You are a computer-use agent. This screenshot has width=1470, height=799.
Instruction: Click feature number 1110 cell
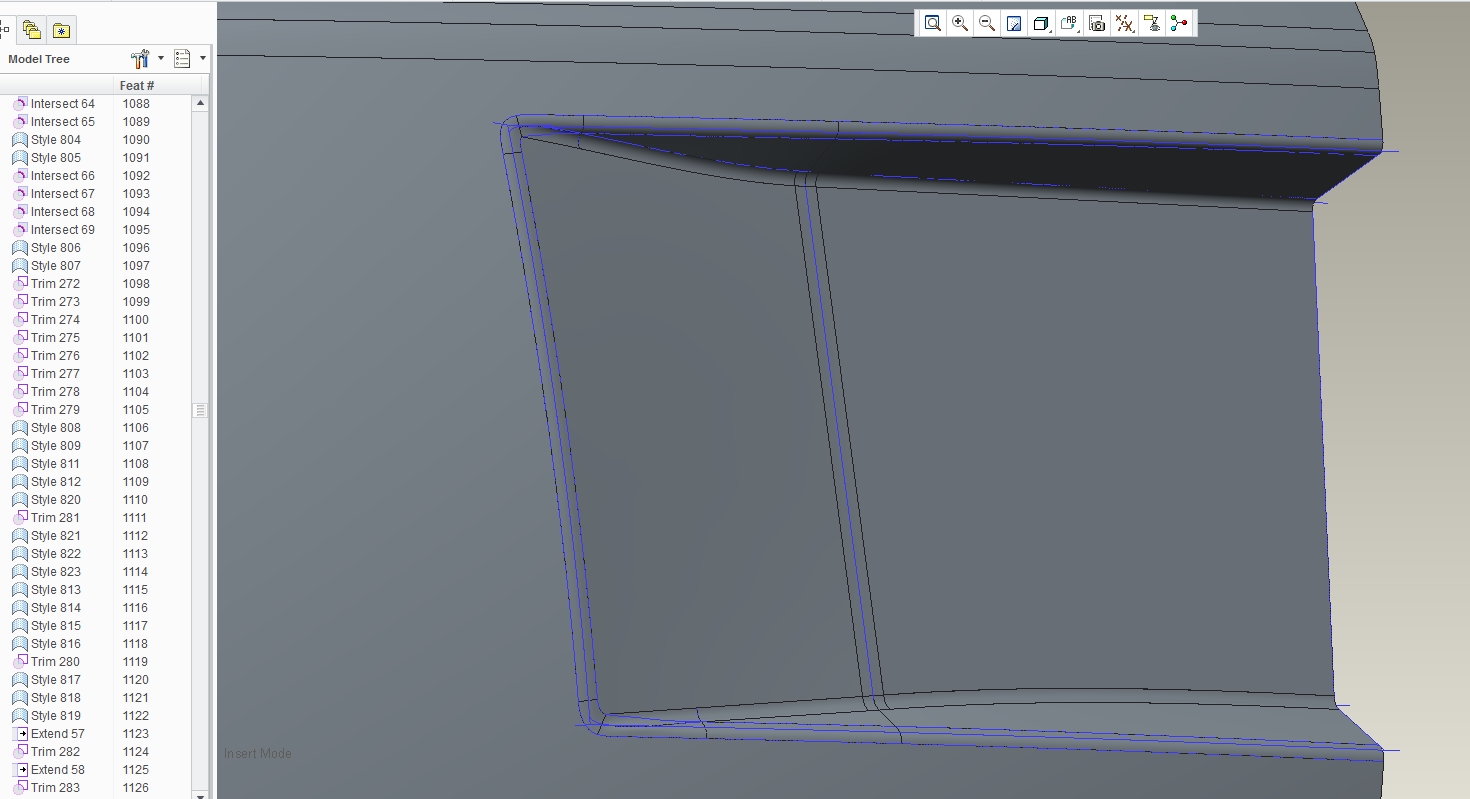point(135,500)
